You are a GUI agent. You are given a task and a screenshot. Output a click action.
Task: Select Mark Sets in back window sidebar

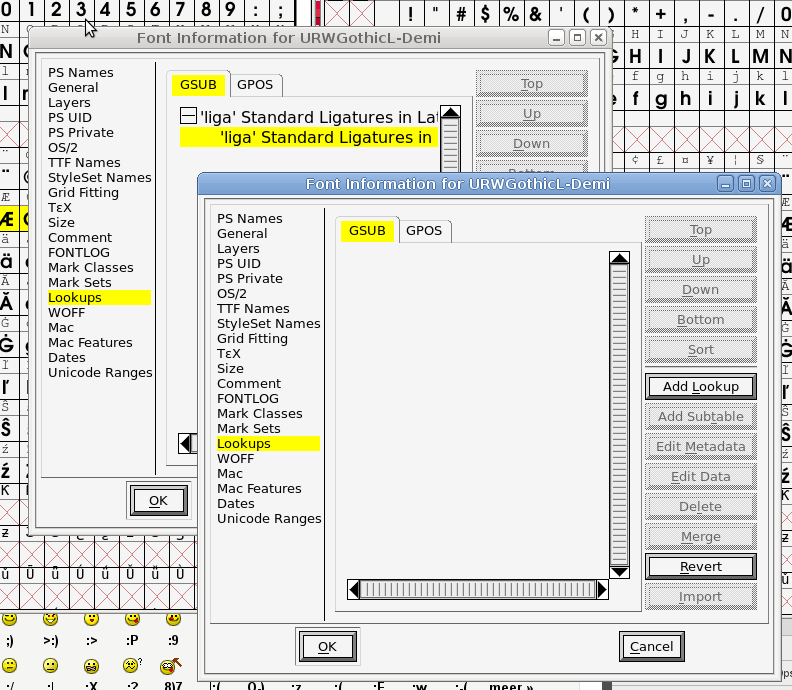(x=80, y=283)
